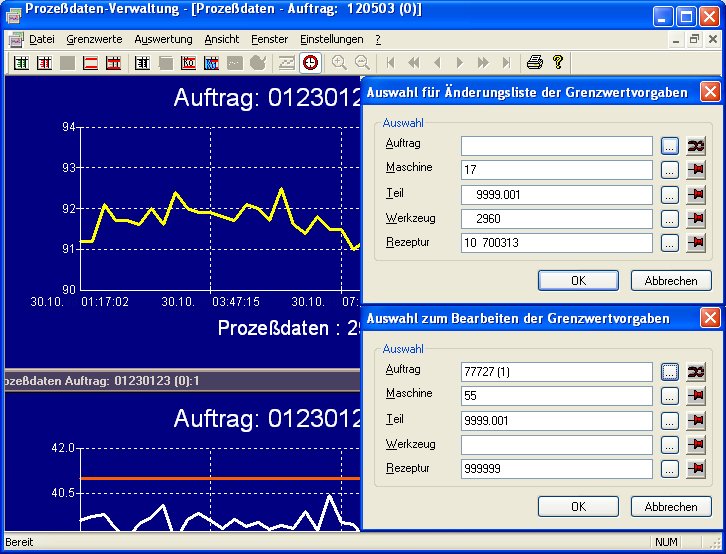Click Auftrag field containing 77727 (1)

[x=557, y=372]
